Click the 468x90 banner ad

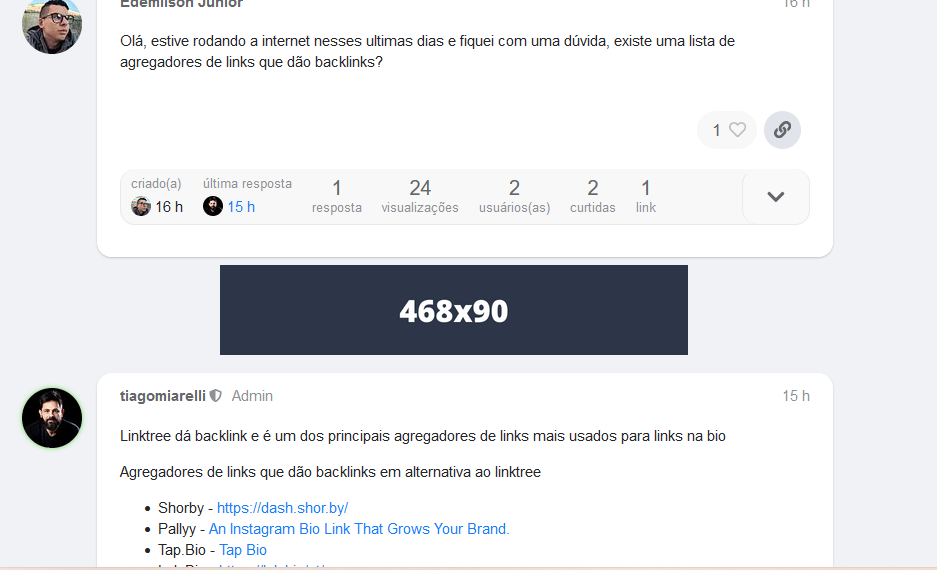pos(454,310)
